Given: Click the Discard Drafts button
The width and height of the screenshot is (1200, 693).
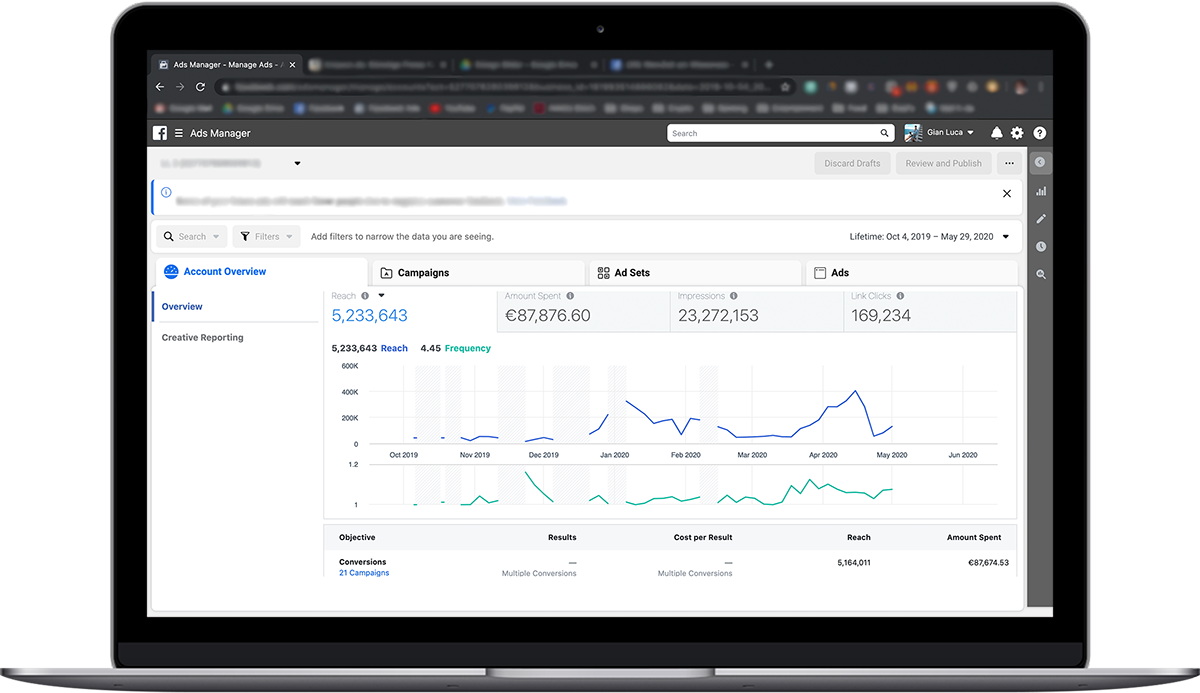Looking at the screenshot, I should point(853,163).
